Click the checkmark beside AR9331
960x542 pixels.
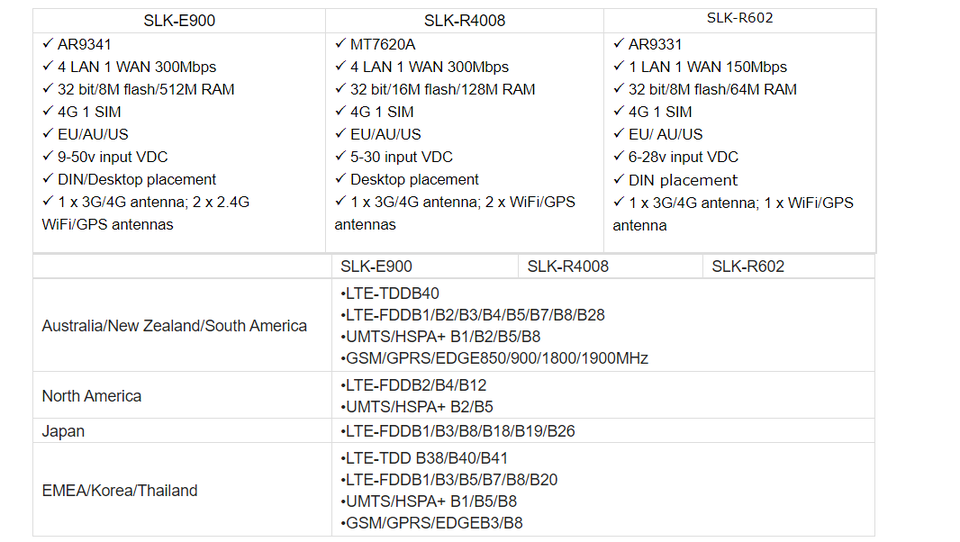coord(618,43)
